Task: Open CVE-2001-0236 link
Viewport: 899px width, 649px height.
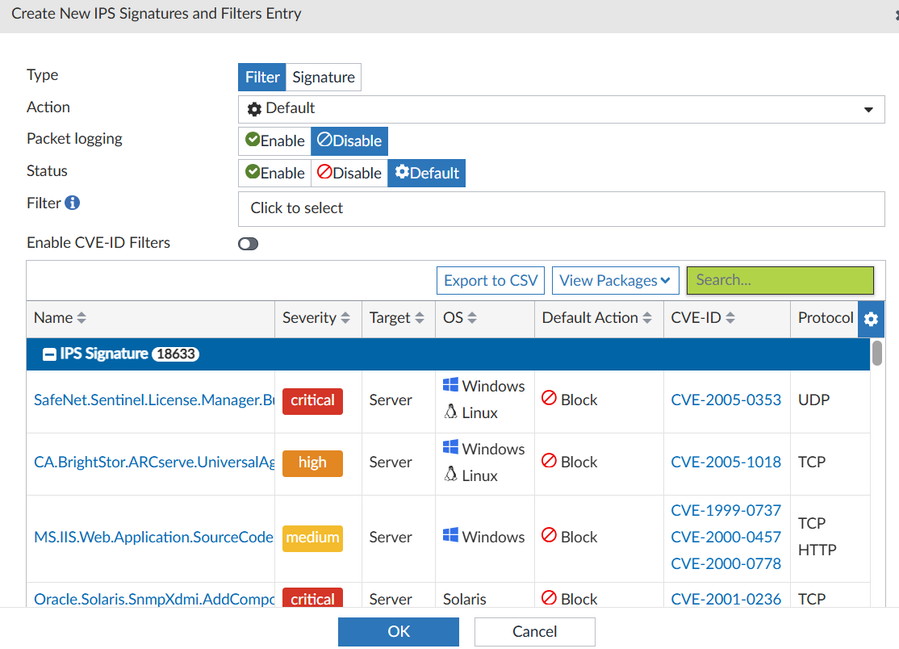Action: (x=726, y=599)
